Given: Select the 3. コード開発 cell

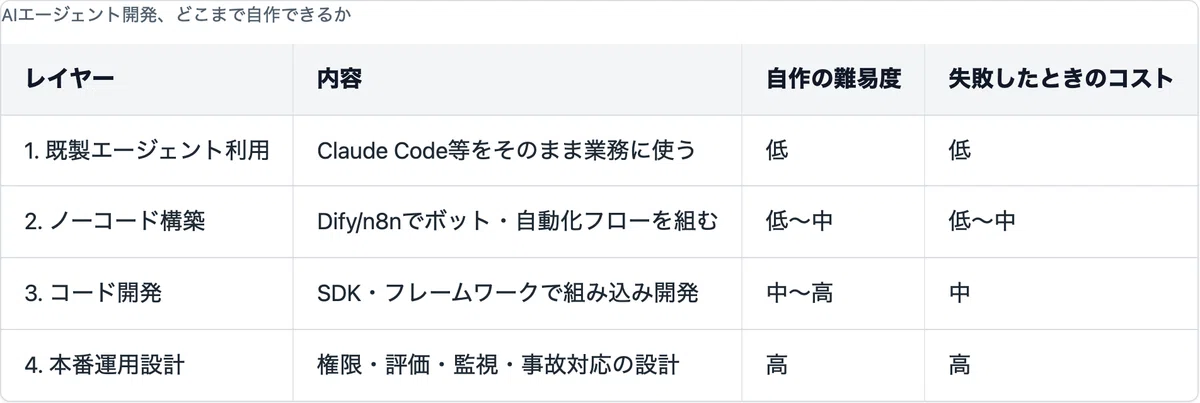Looking at the screenshot, I should click(147, 294).
